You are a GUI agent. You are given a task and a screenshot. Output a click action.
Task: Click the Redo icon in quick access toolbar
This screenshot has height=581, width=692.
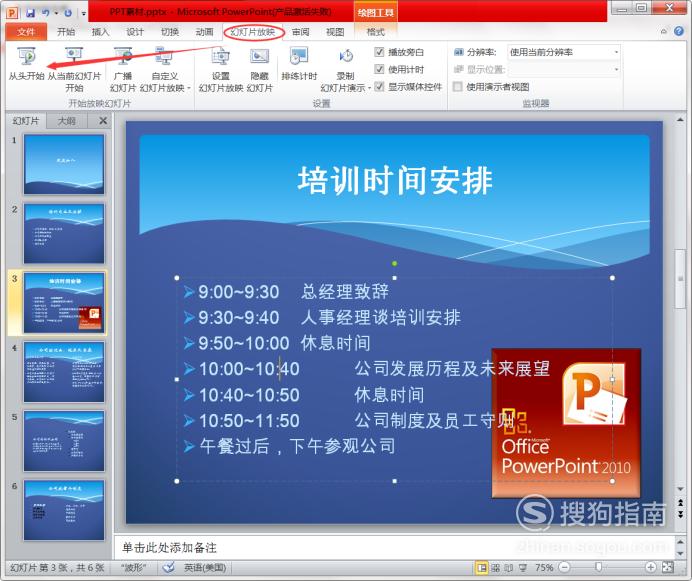(68, 13)
